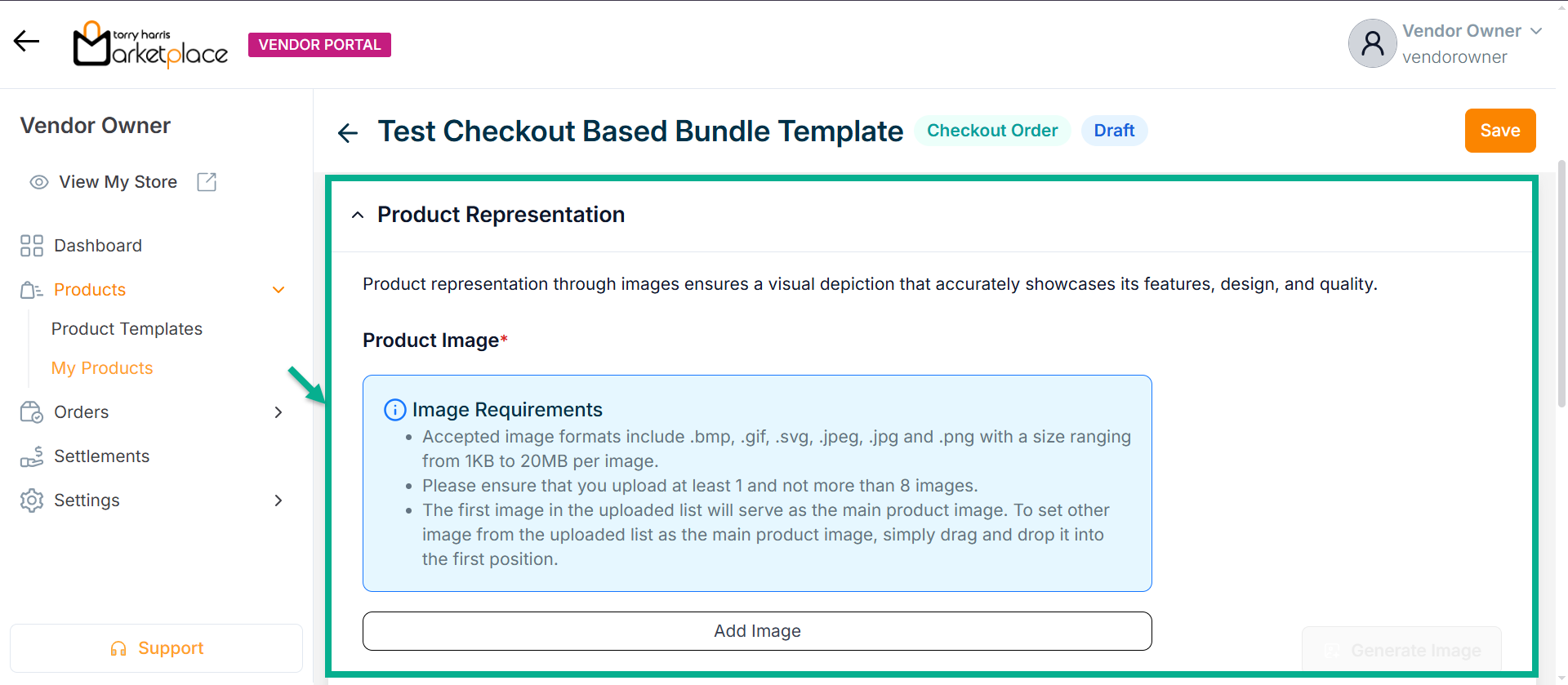The height and width of the screenshot is (685, 1568).
Task: Click the Add Image button
Action: click(757, 631)
